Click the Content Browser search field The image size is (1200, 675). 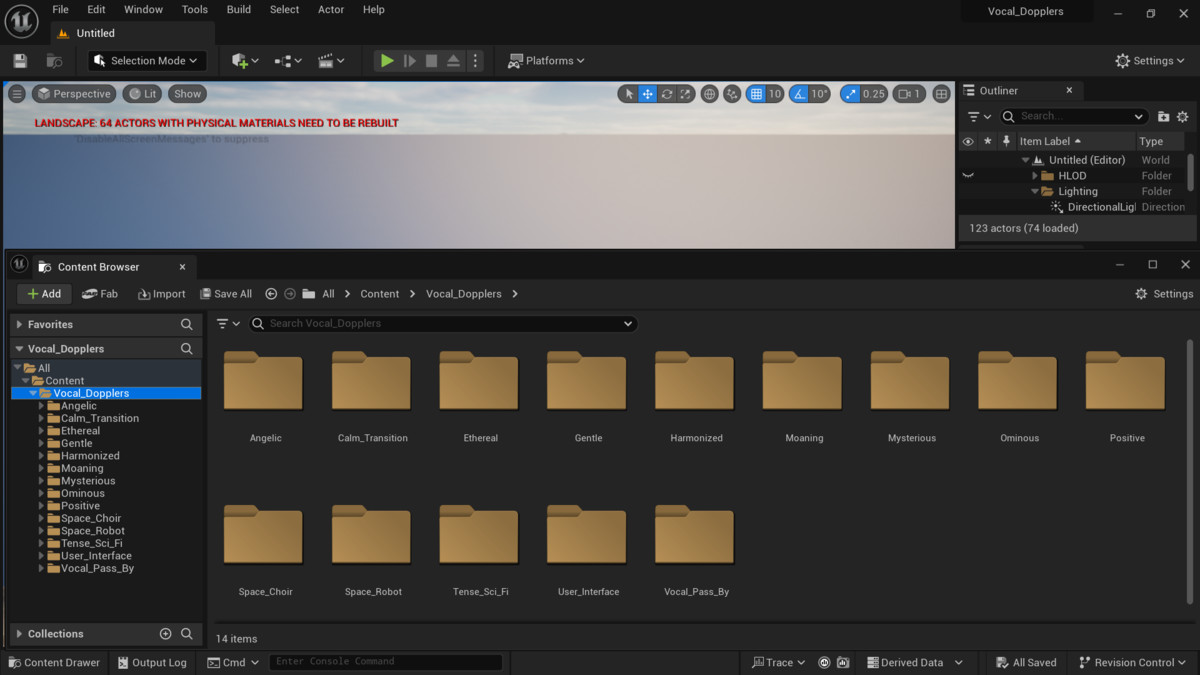coord(442,324)
